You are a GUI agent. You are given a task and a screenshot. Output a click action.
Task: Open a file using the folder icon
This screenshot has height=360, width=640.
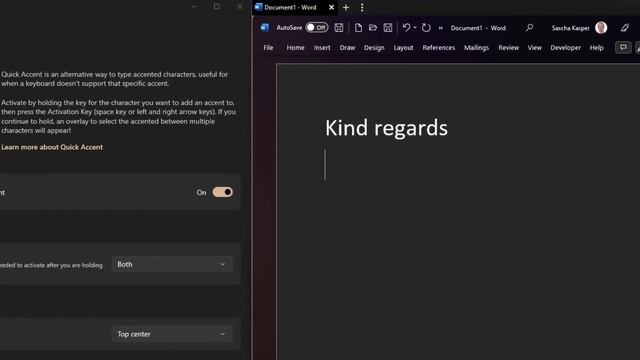[373, 27]
